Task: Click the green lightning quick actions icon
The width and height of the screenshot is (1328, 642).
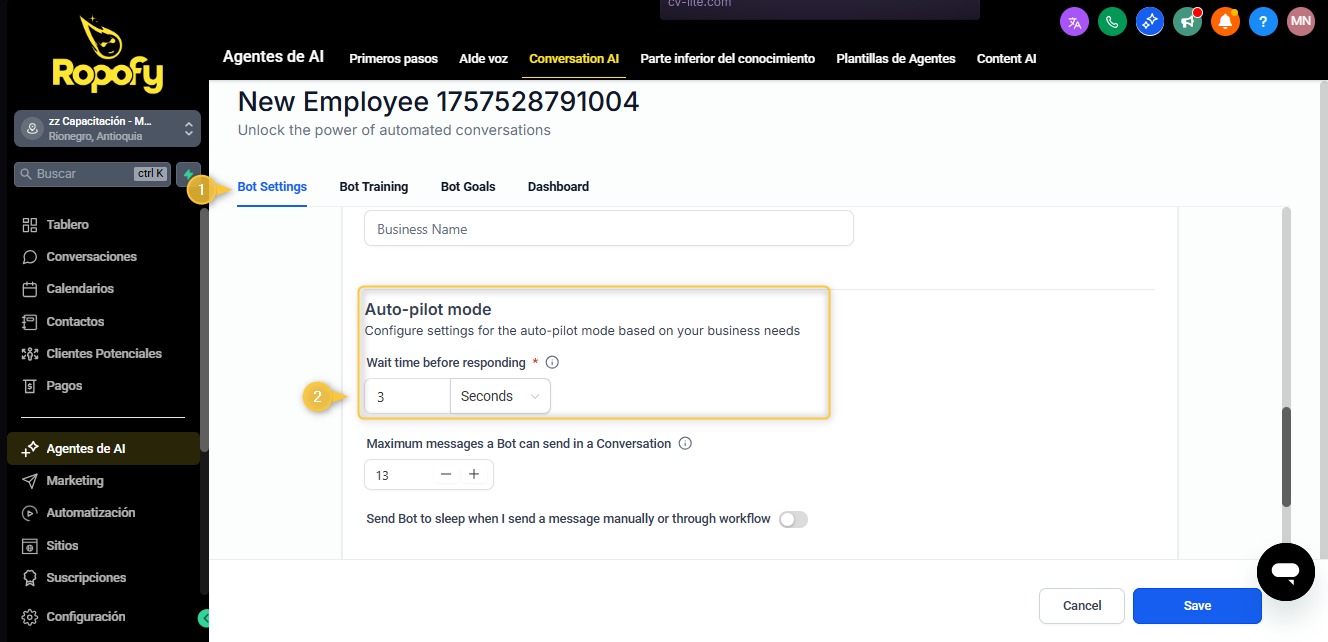Action: click(188, 174)
